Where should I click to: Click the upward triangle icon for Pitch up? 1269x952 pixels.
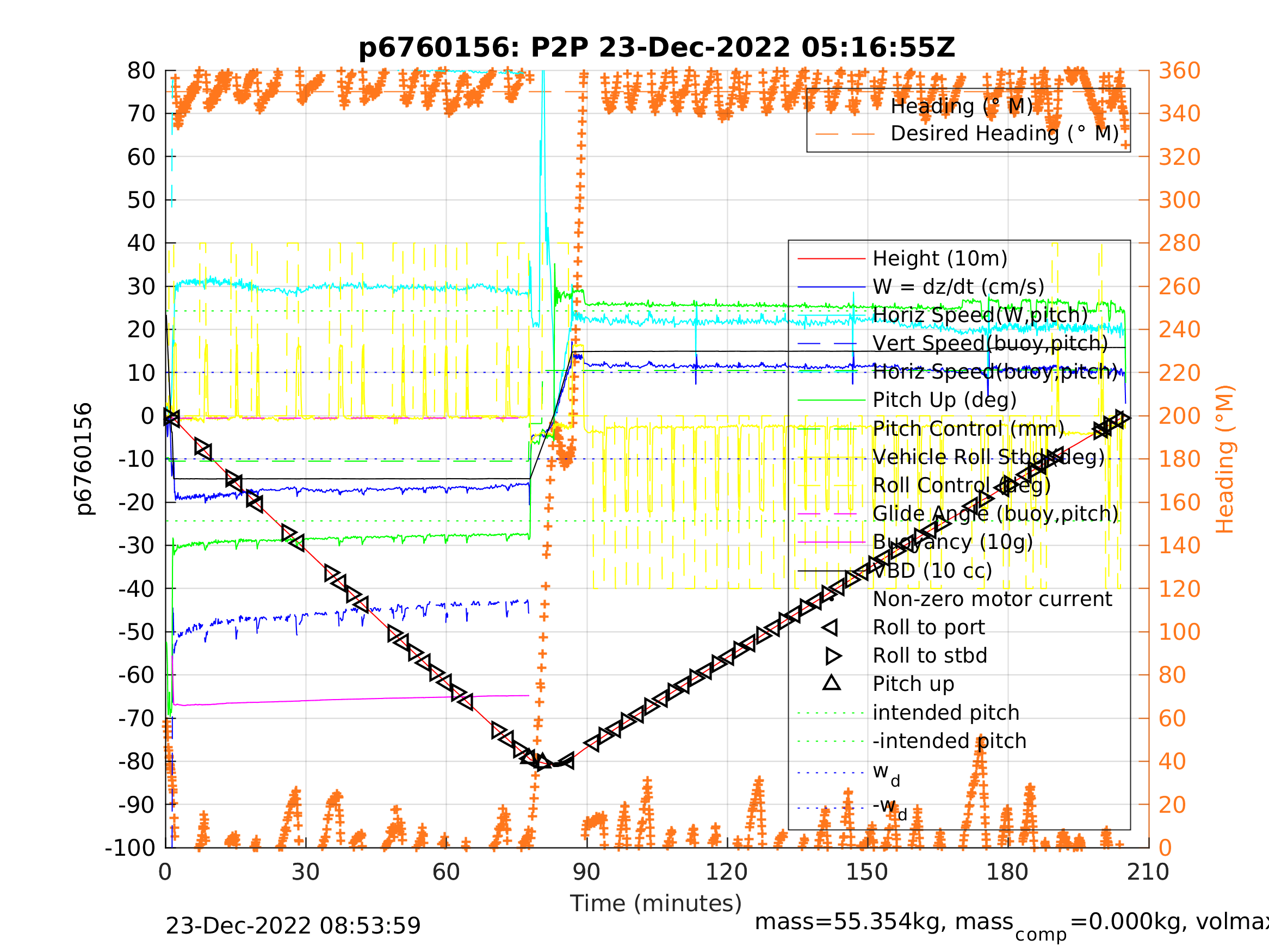coord(832,682)
